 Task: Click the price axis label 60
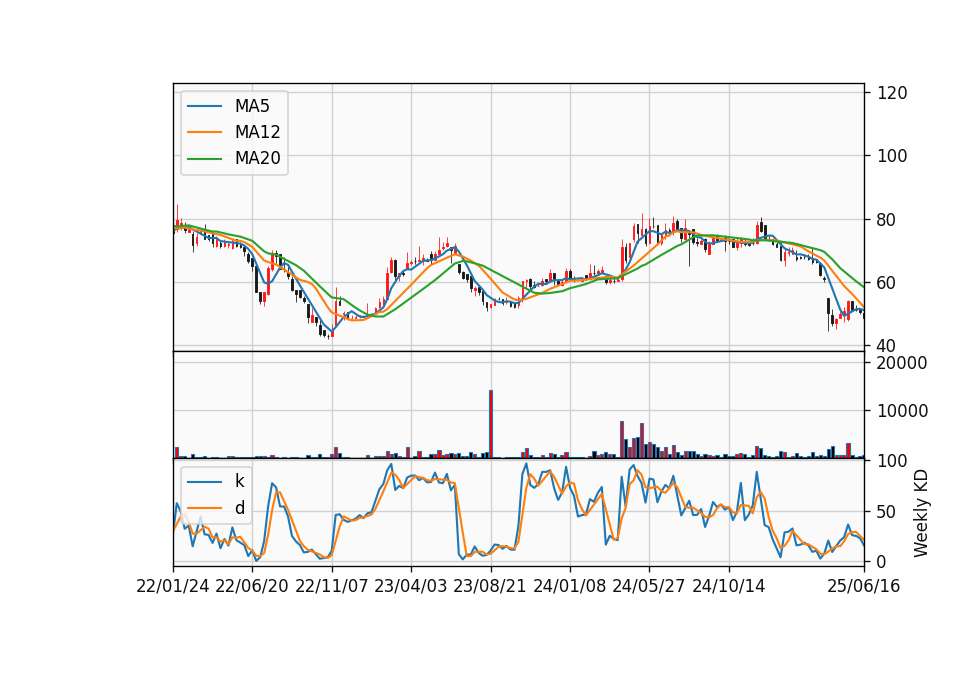[x=886, y=283]
